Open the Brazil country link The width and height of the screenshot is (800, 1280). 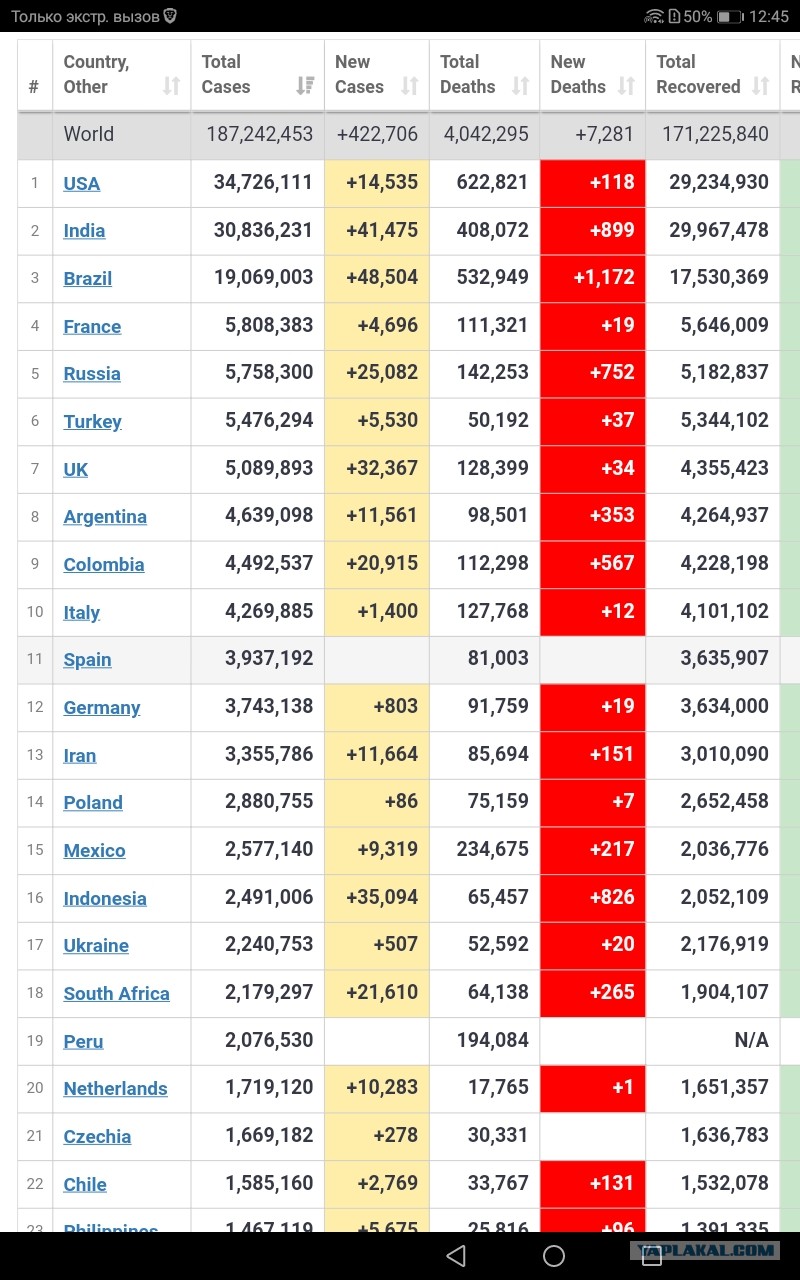pos(87,279)
